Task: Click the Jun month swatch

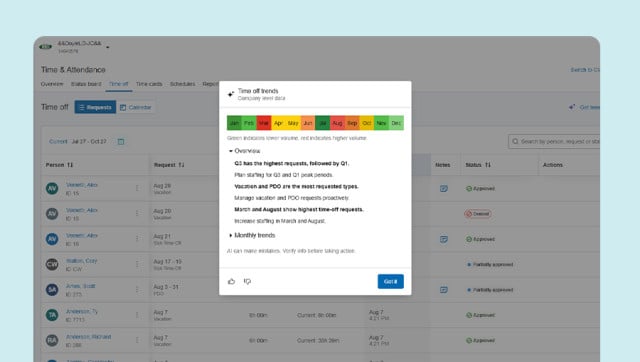Action: pyautogui.click(x=308, y=123)
